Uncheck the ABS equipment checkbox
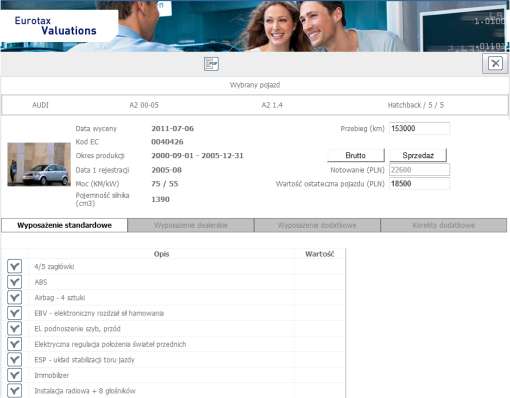 point(14,282)
